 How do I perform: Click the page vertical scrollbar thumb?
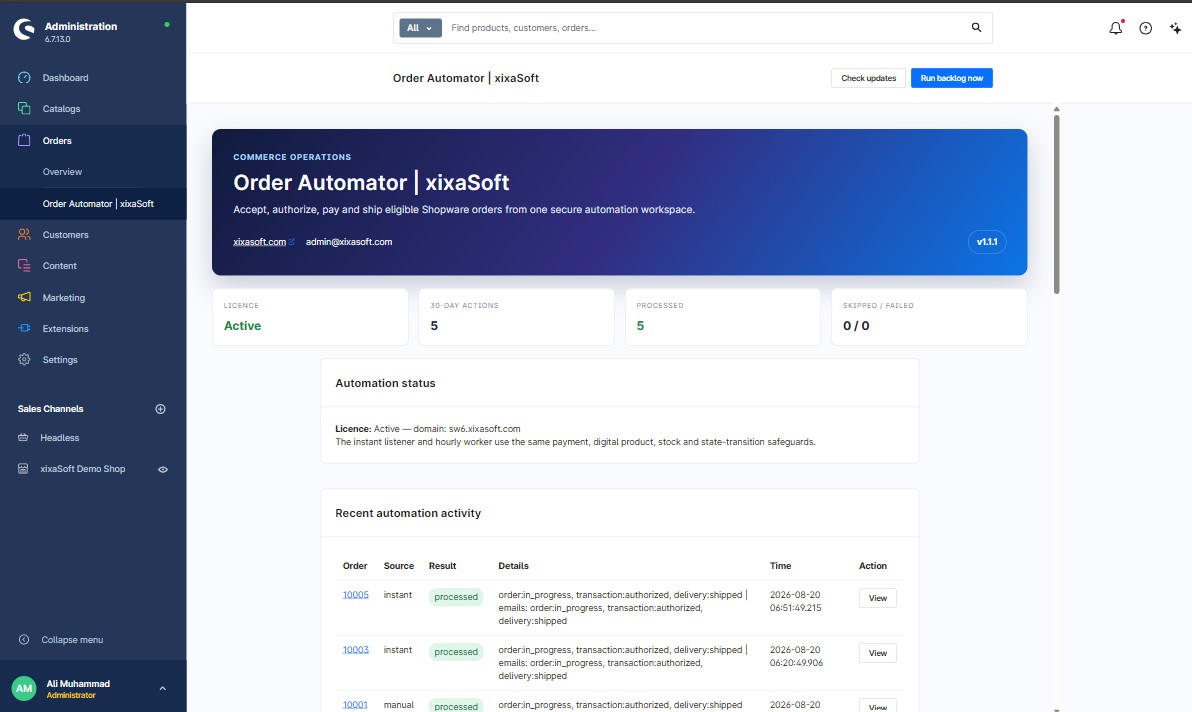tap(1057, 204)
